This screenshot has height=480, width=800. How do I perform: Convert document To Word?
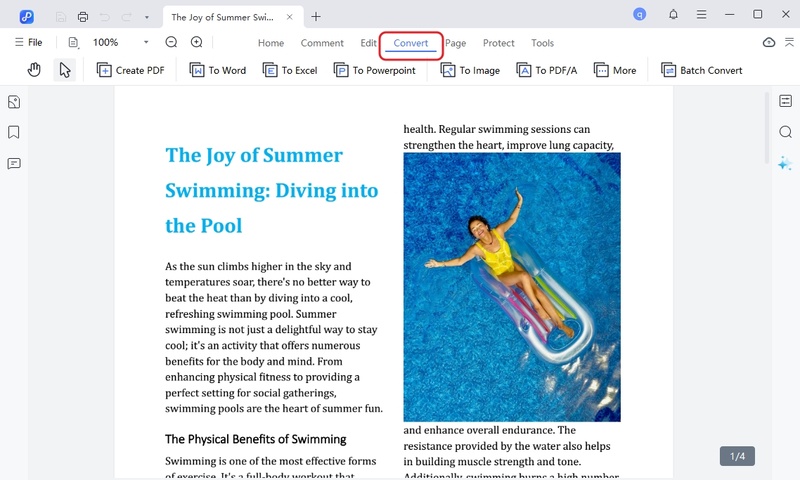(x=217, y=70)
